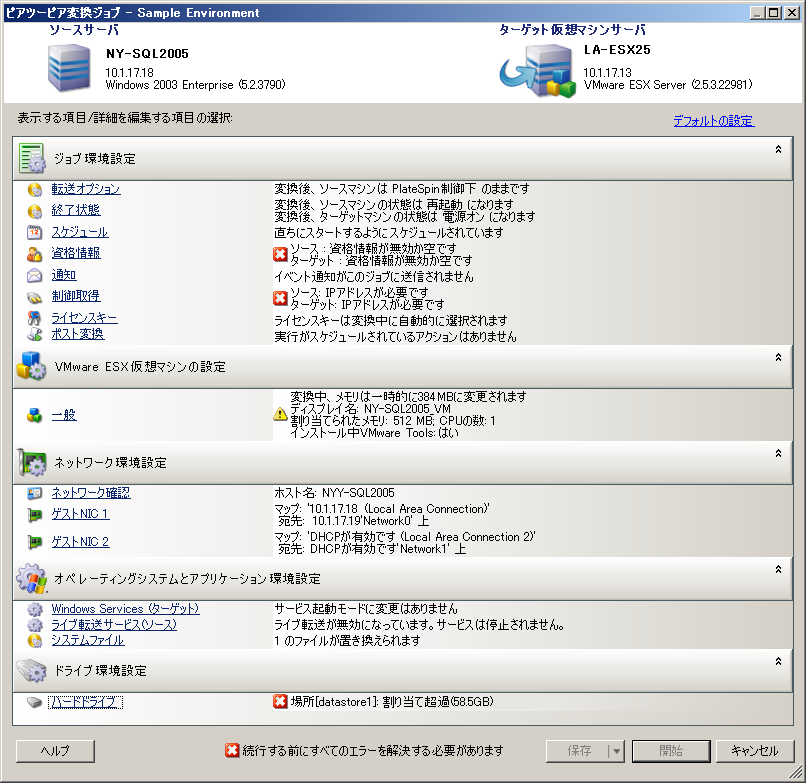Click the ドライブ環境設定 section drive icon
The image size is (806, 783).
[31, 670]
